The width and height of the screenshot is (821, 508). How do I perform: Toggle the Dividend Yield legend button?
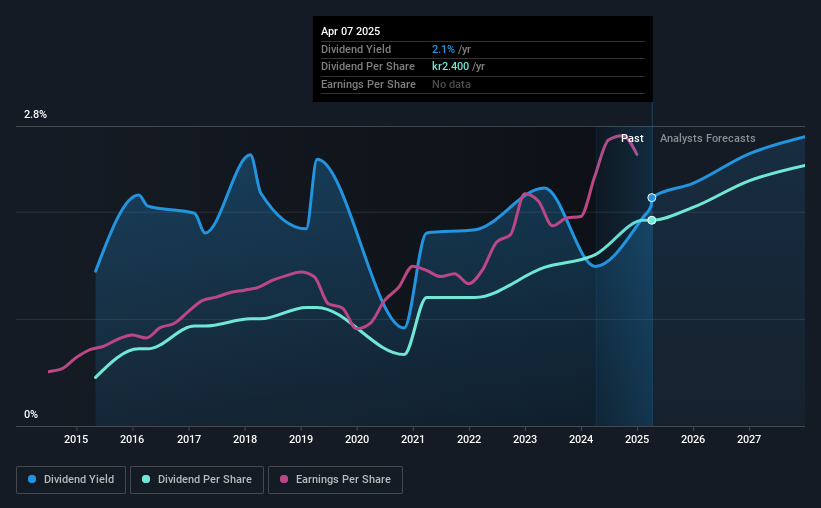click(x=71, y=480)
